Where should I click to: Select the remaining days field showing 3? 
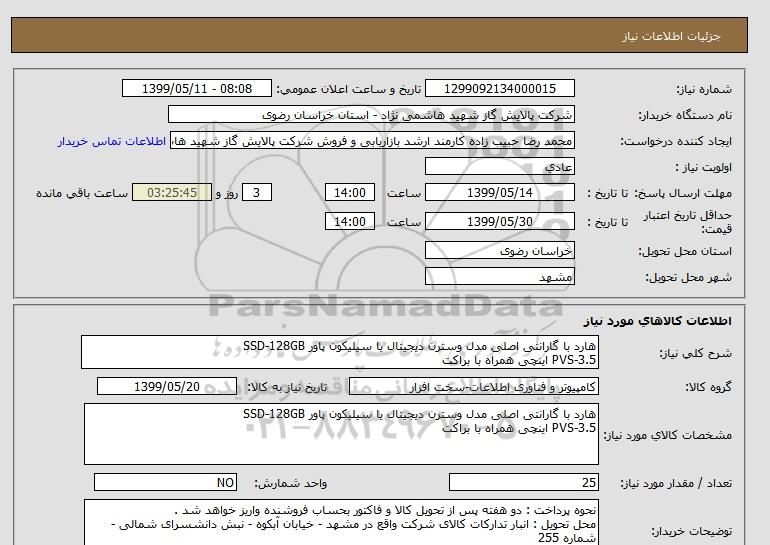coord(258,193)
